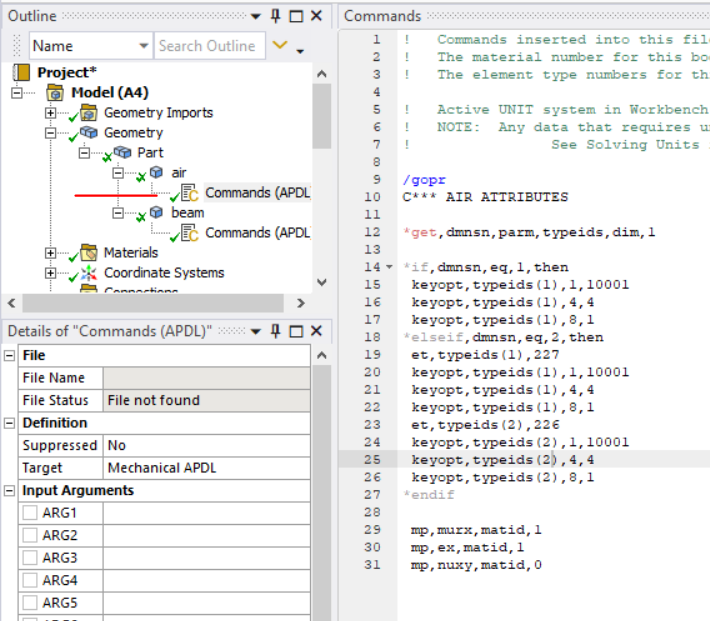Collapse the beam body node
This screenshot has width=710, height=621.
(118, 213)
